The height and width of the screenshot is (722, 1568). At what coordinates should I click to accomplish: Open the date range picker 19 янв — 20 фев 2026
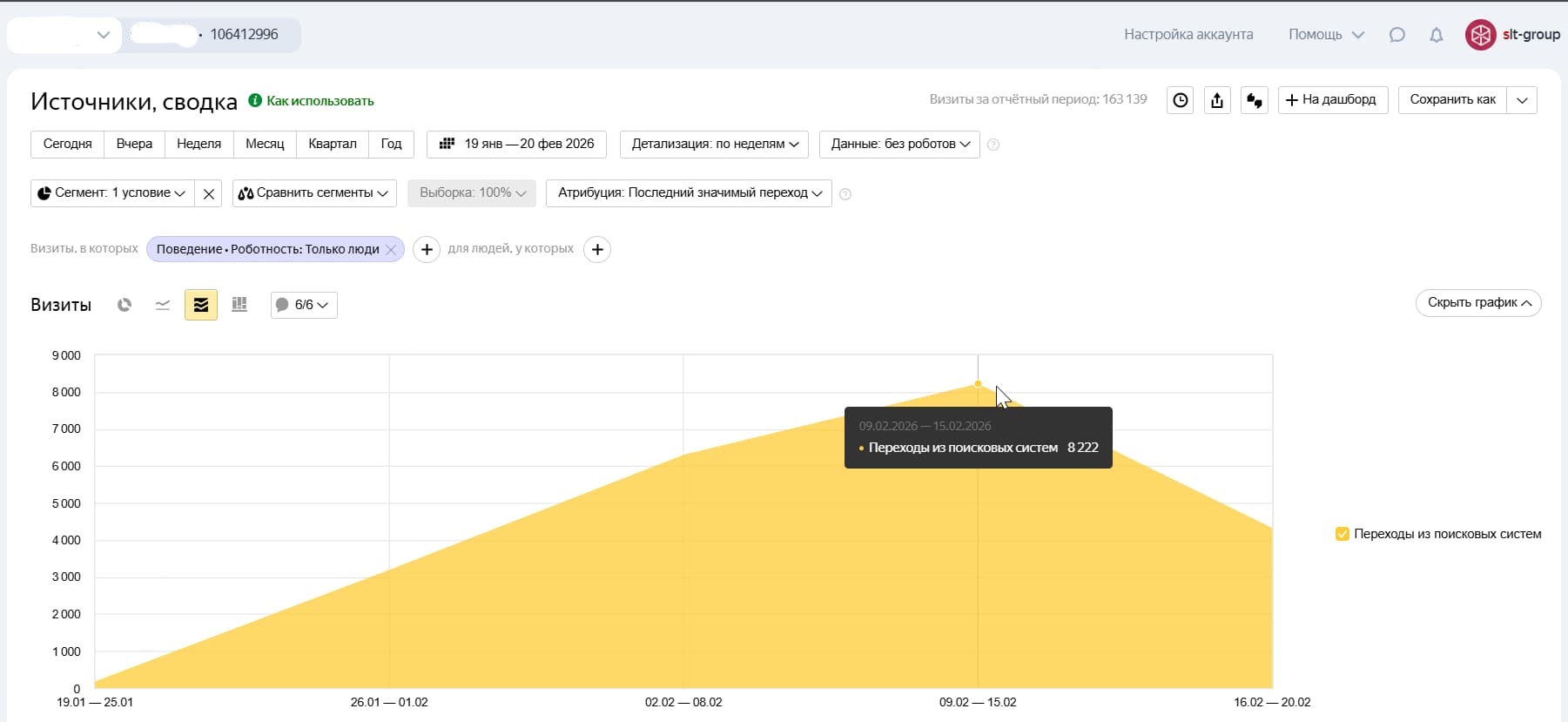click(516, 144)
